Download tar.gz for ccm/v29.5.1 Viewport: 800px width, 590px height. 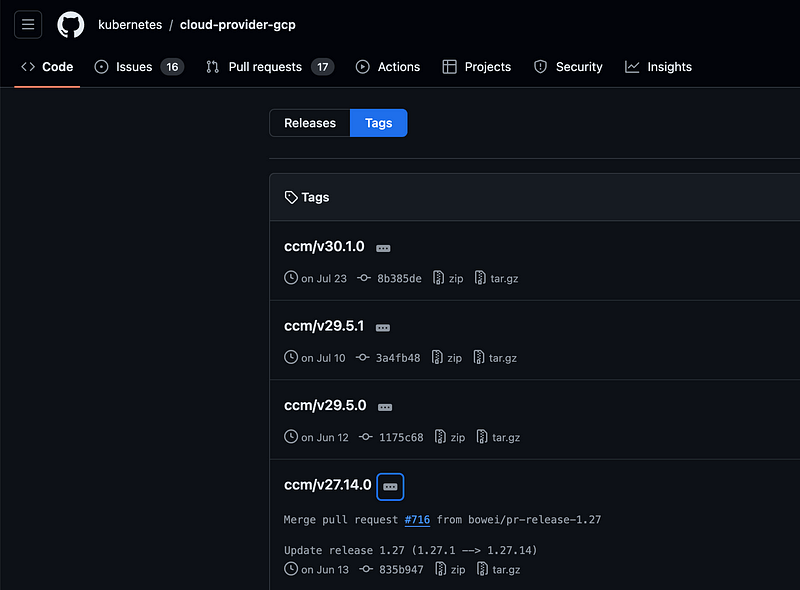(x=495, y=358)
